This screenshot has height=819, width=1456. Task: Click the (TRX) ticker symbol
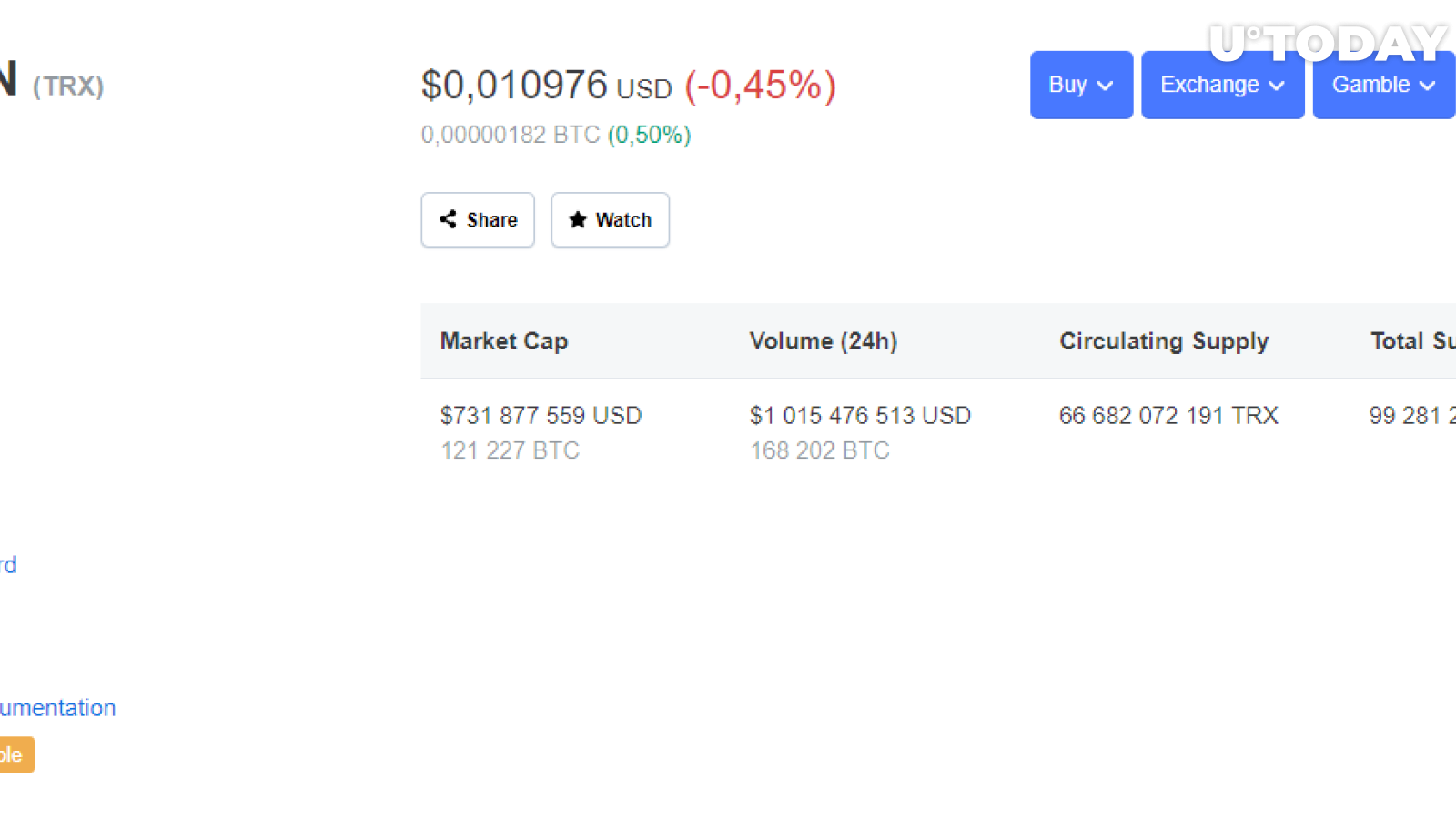coord(68,86)
